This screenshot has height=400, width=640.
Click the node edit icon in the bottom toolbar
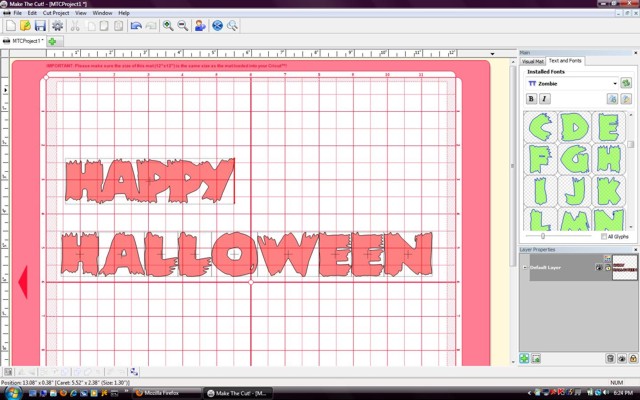point(134,371)
